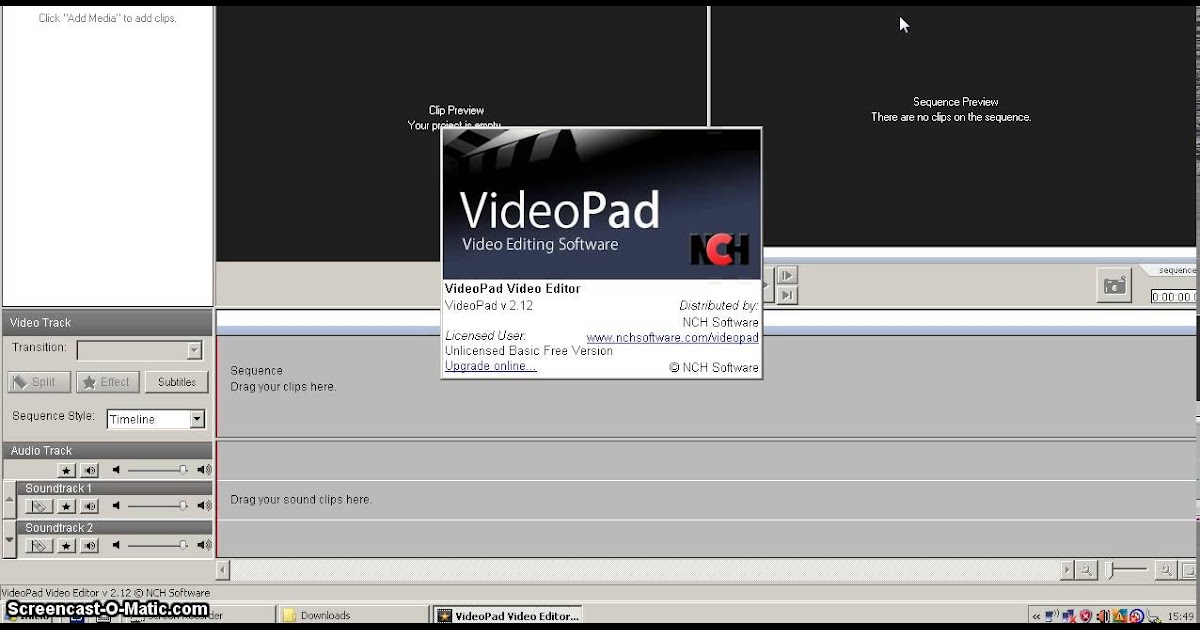Click the Subtitles button
The height and width of the screenshot is (630, 1200).
click(x=176, y=382)
